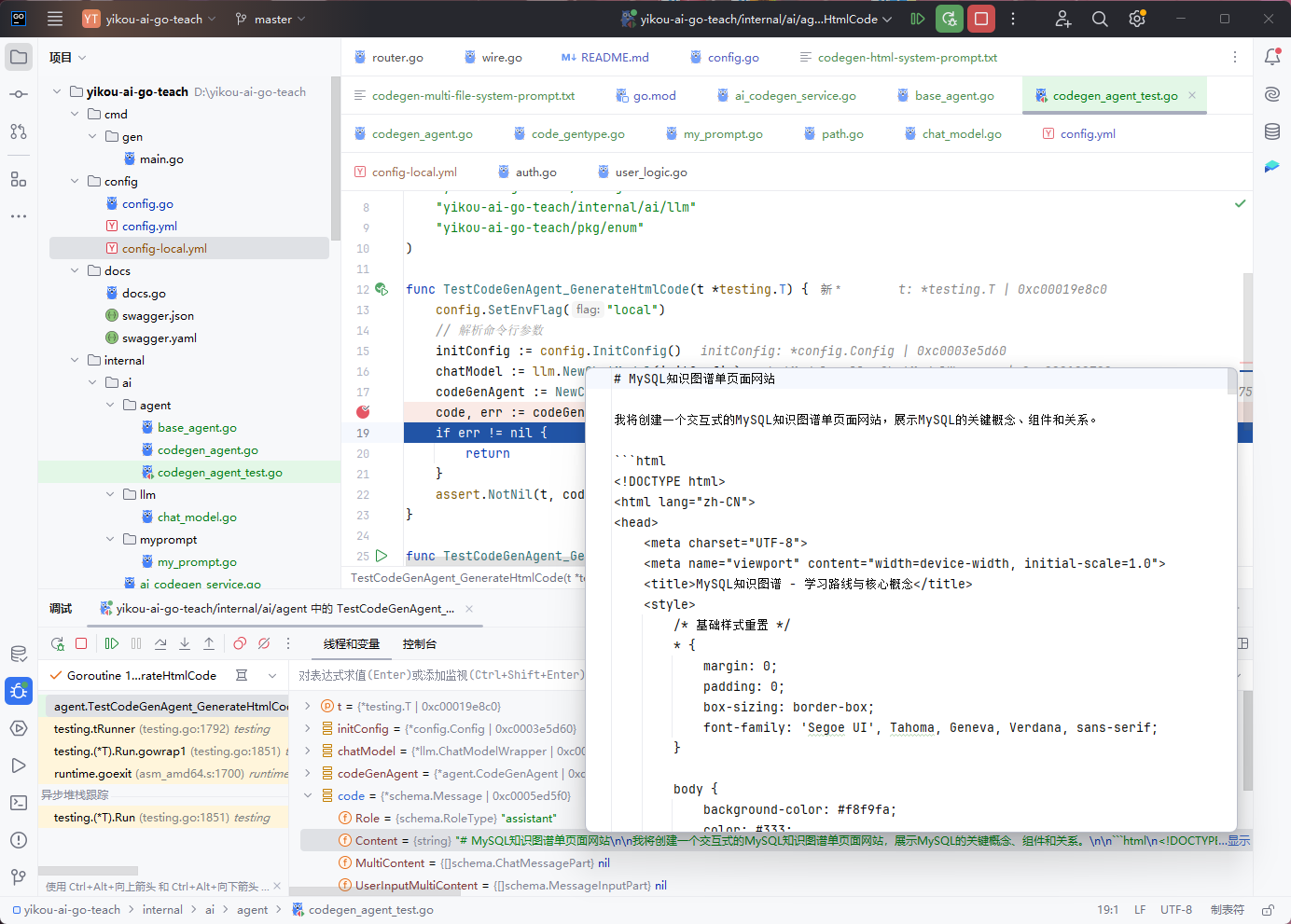Switch to base_agent.go tab
1291x924 pixels.
tap(945, 96)
